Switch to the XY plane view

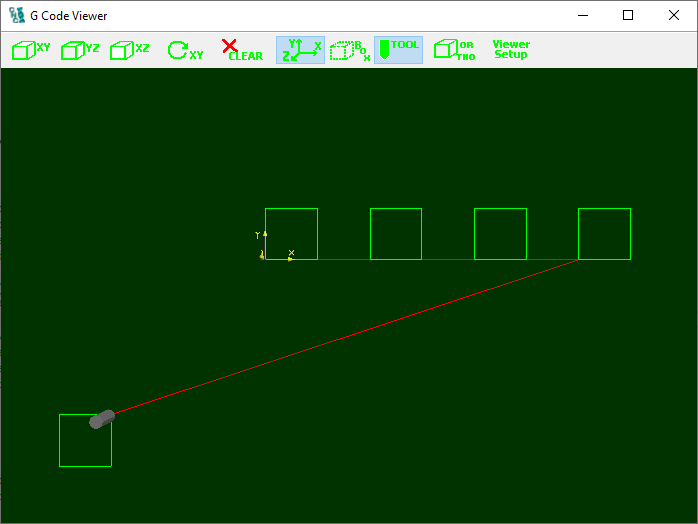31,50
